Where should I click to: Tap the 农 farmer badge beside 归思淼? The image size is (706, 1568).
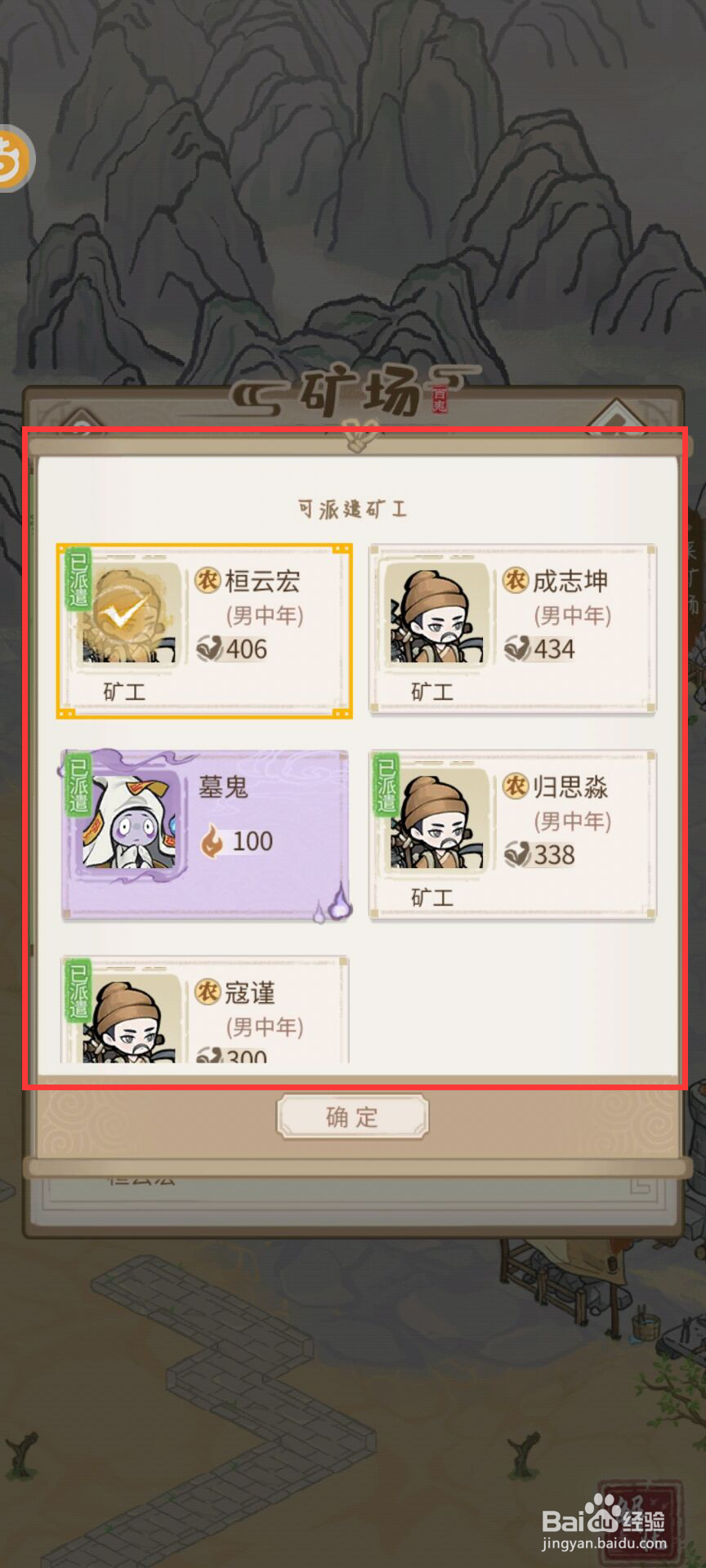click(x=515, y=786)
